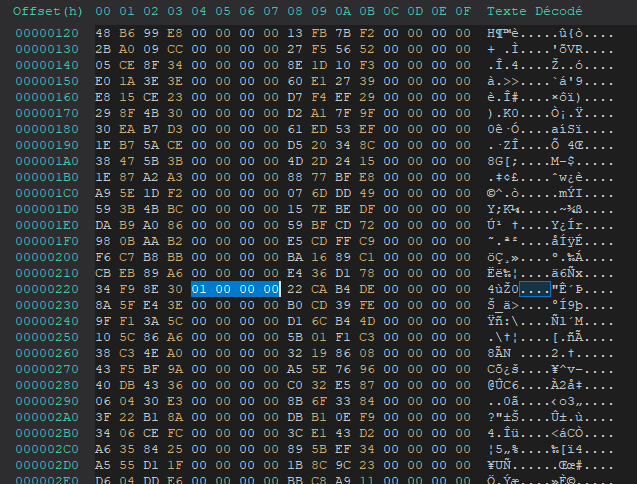Click the offset label 000001C0
Screen dimensions: 637x484
(x=47, y=193)
